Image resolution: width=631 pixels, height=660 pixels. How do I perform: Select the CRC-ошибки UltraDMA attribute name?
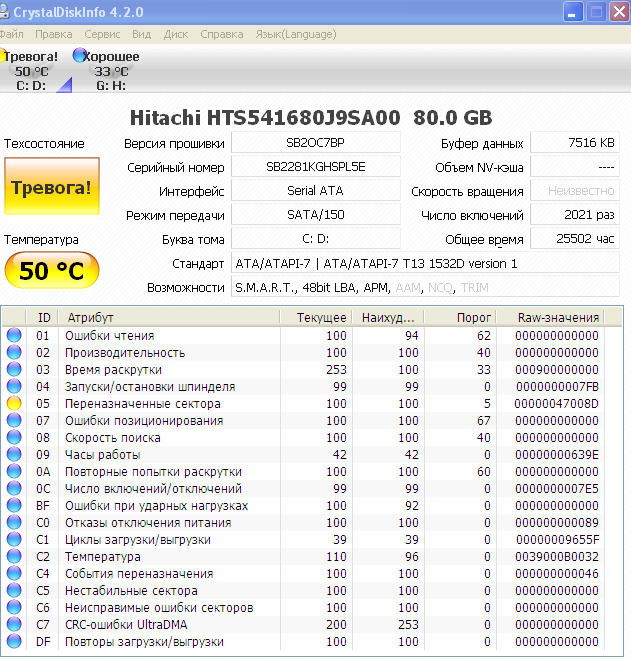(126, 625)
